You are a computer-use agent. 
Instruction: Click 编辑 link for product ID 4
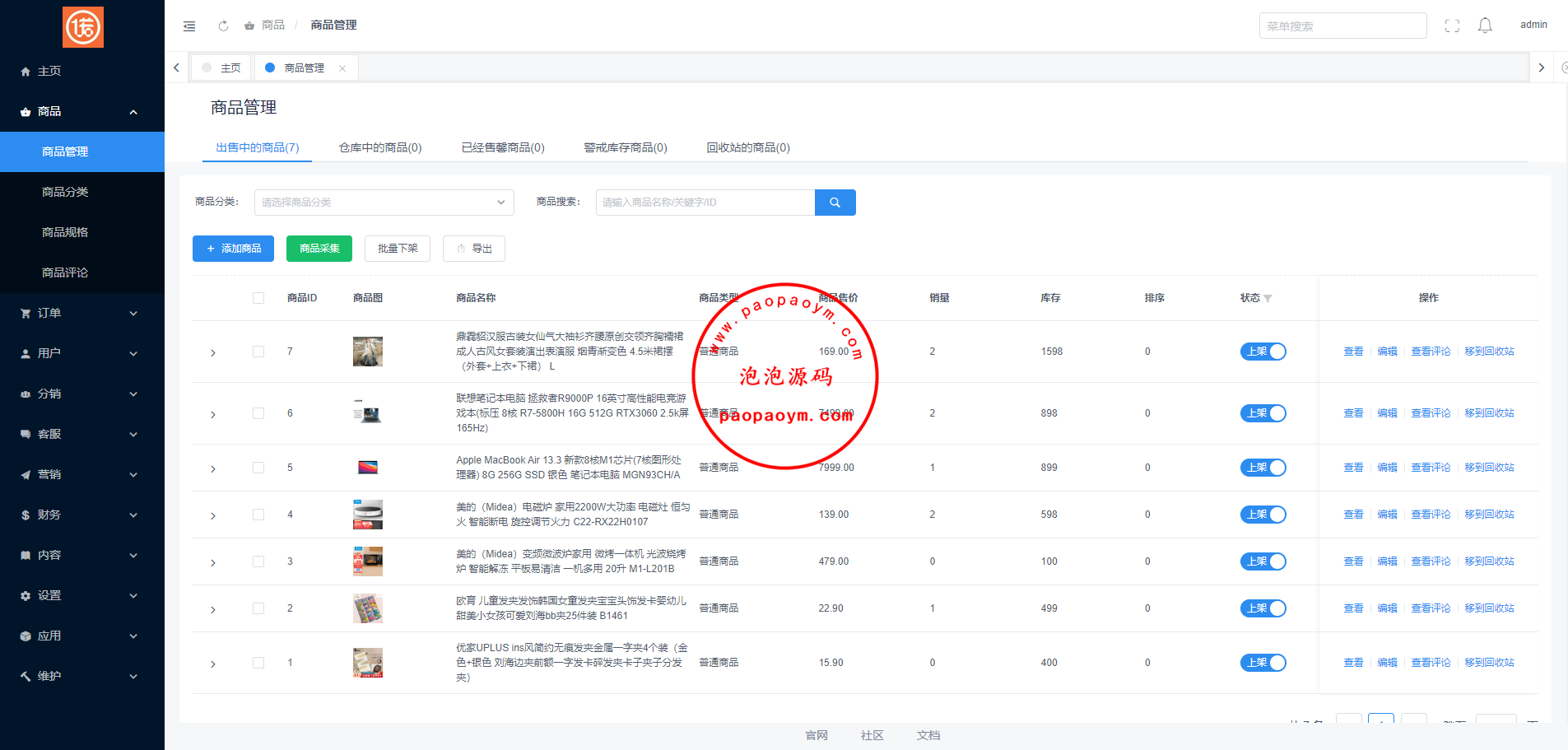coord(1387,515)
